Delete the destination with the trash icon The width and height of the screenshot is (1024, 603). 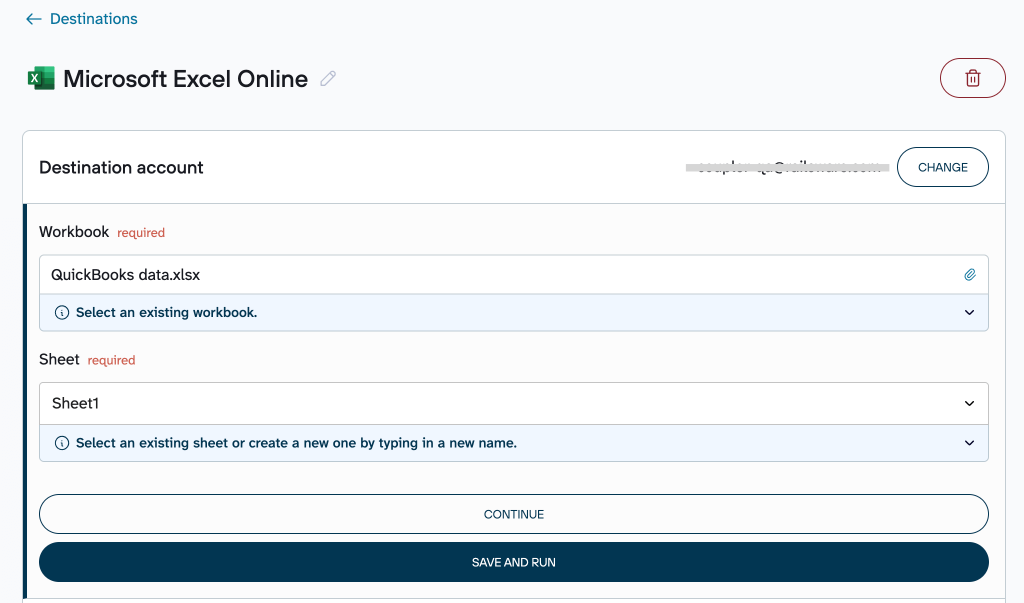click(x=972, y=78)
